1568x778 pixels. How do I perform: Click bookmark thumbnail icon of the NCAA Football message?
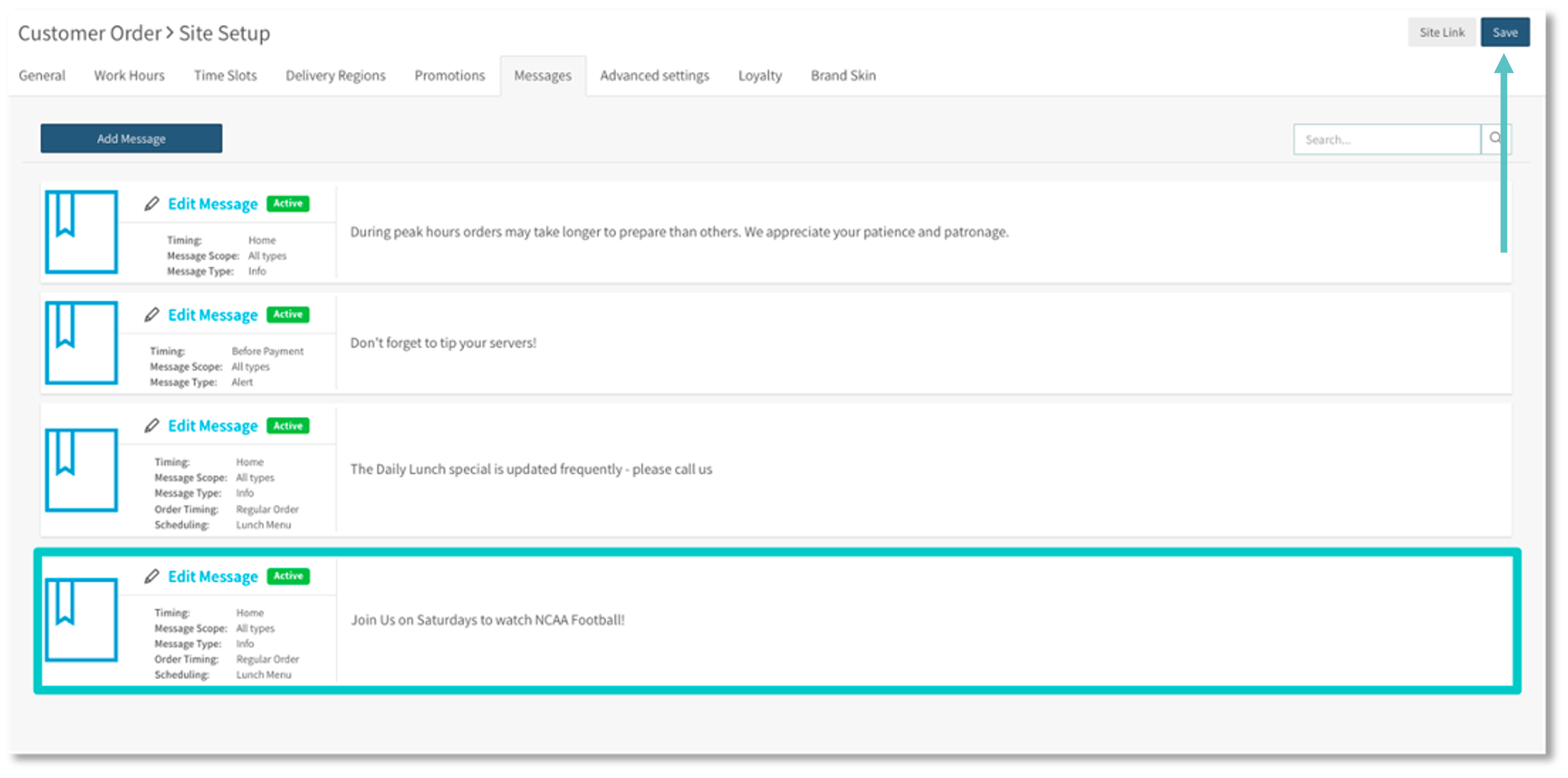(81, 619)
